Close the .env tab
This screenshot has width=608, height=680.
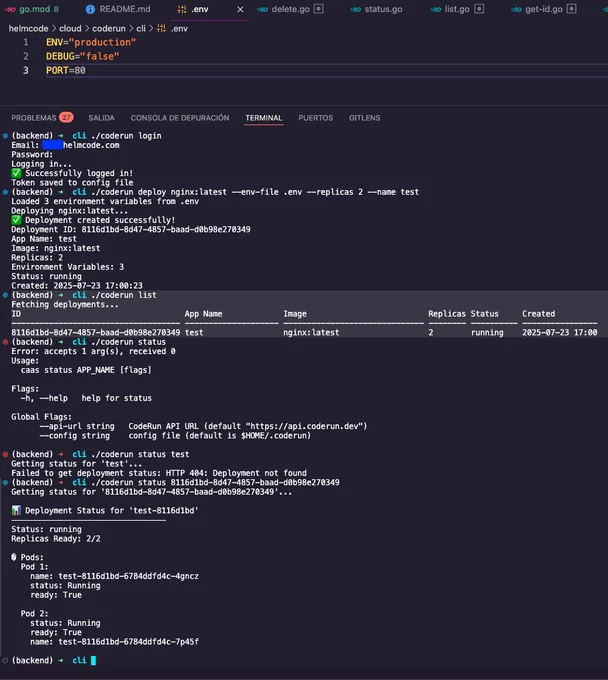pyautogui.click(x=240, y=9)
